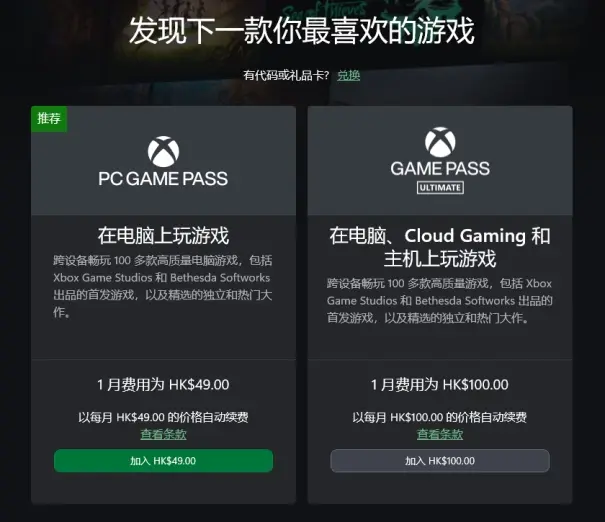
Task: Join PC Game Pass for HK$49.00
Action: (x=163, y=461)
